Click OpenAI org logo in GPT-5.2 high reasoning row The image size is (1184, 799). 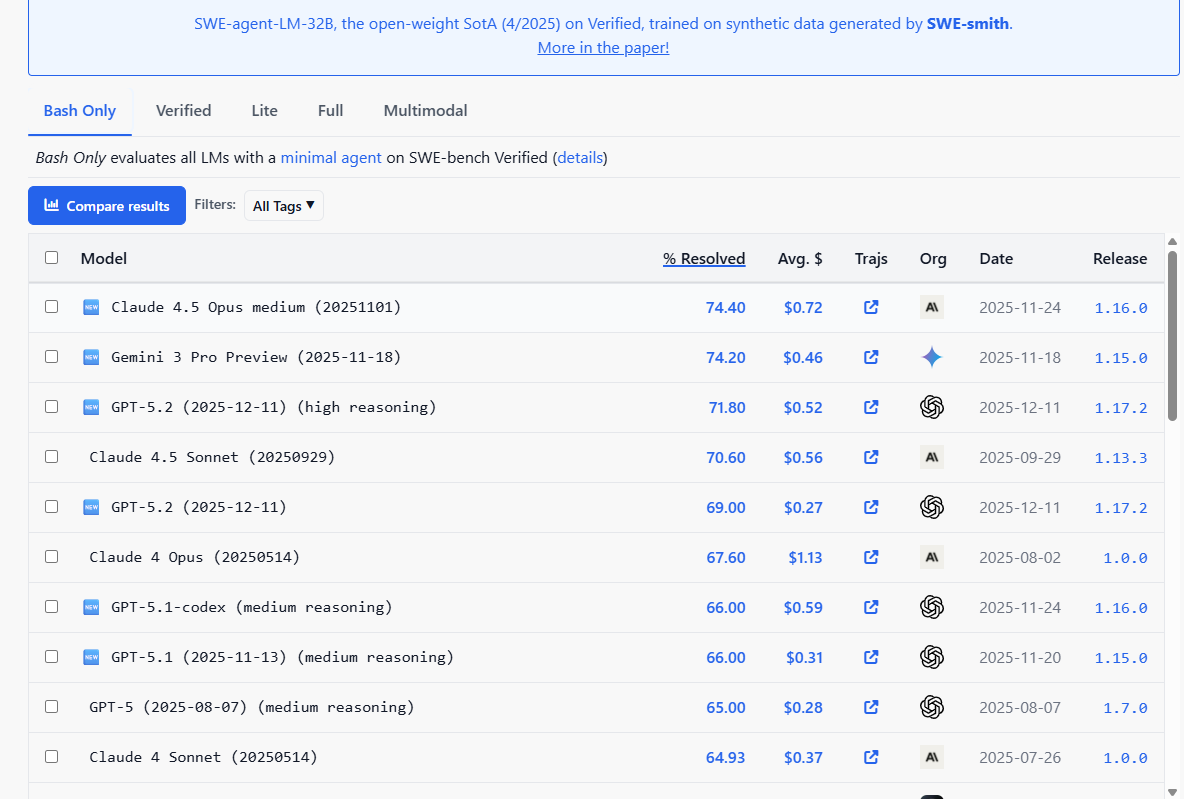click(932, 407)
